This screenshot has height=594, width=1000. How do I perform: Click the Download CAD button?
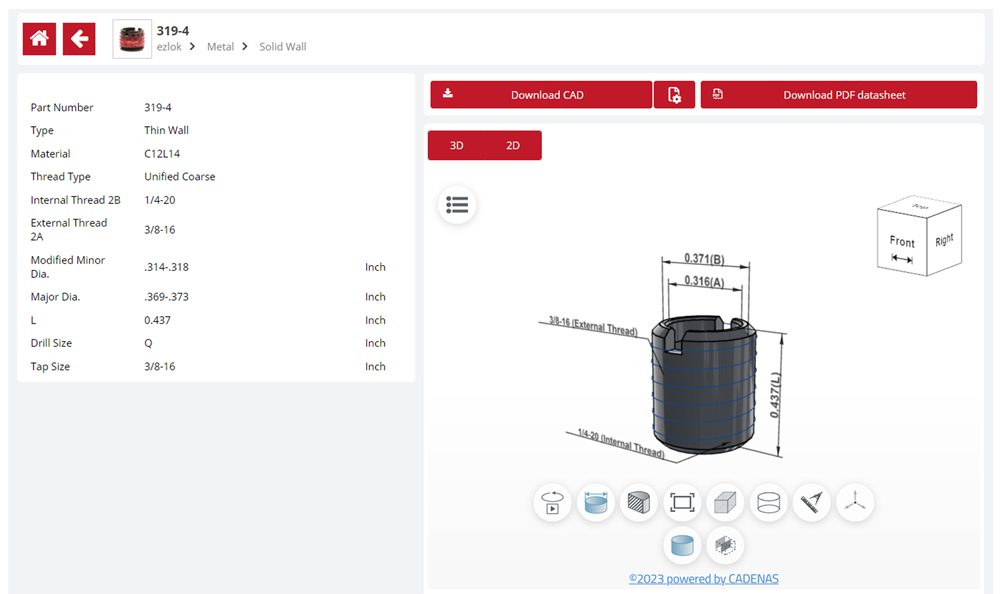point(541,95)
